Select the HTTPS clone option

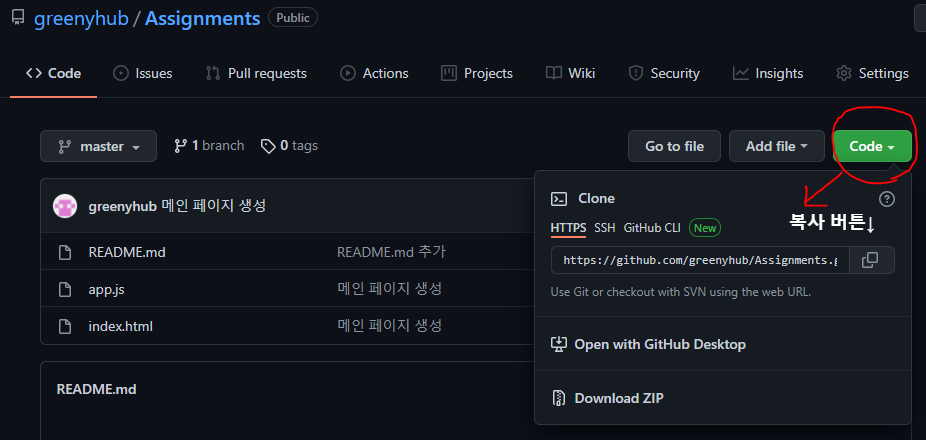[568, 228]
